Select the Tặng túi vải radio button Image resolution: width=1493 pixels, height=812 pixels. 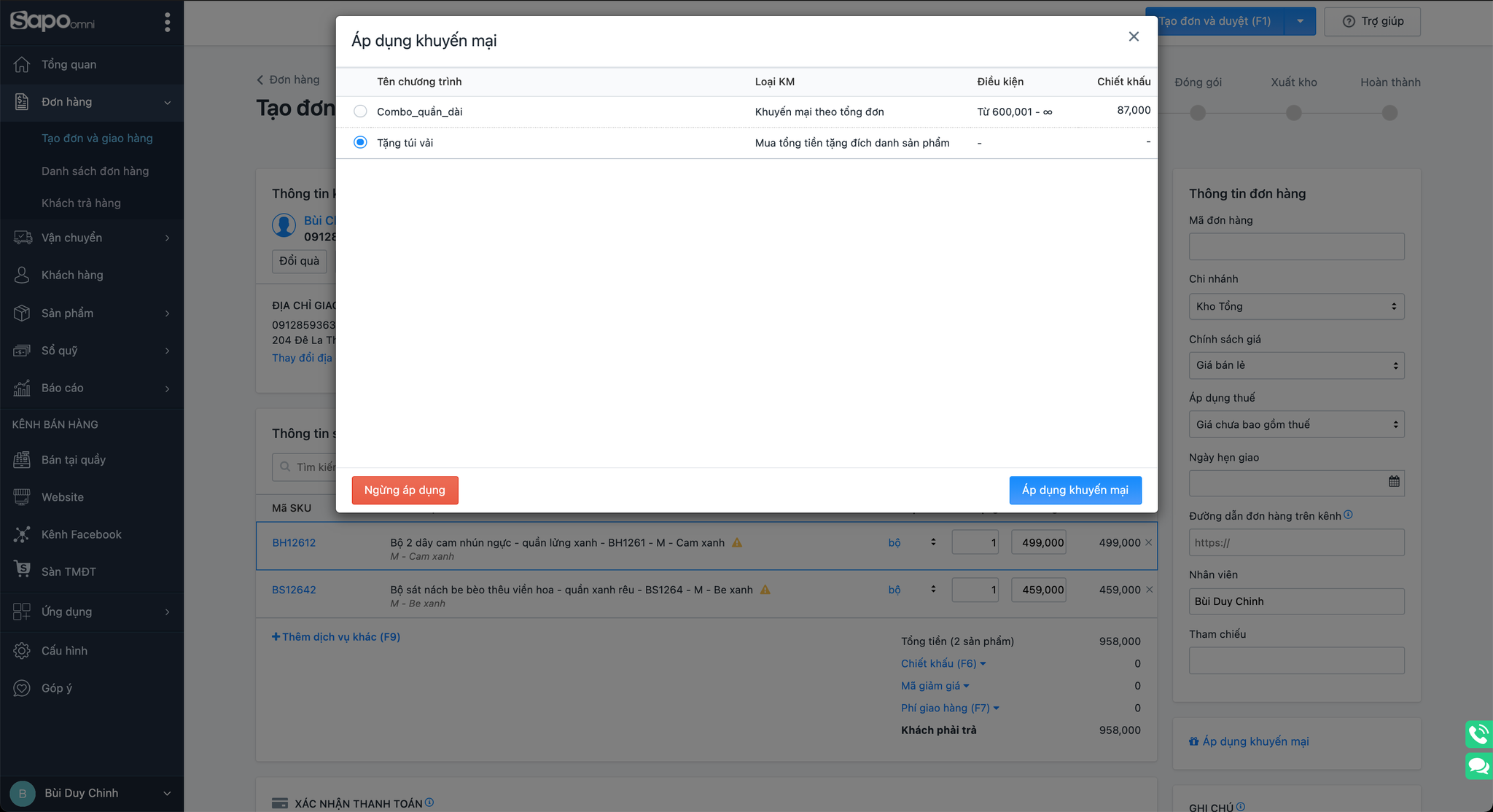(x=360, y=142)
